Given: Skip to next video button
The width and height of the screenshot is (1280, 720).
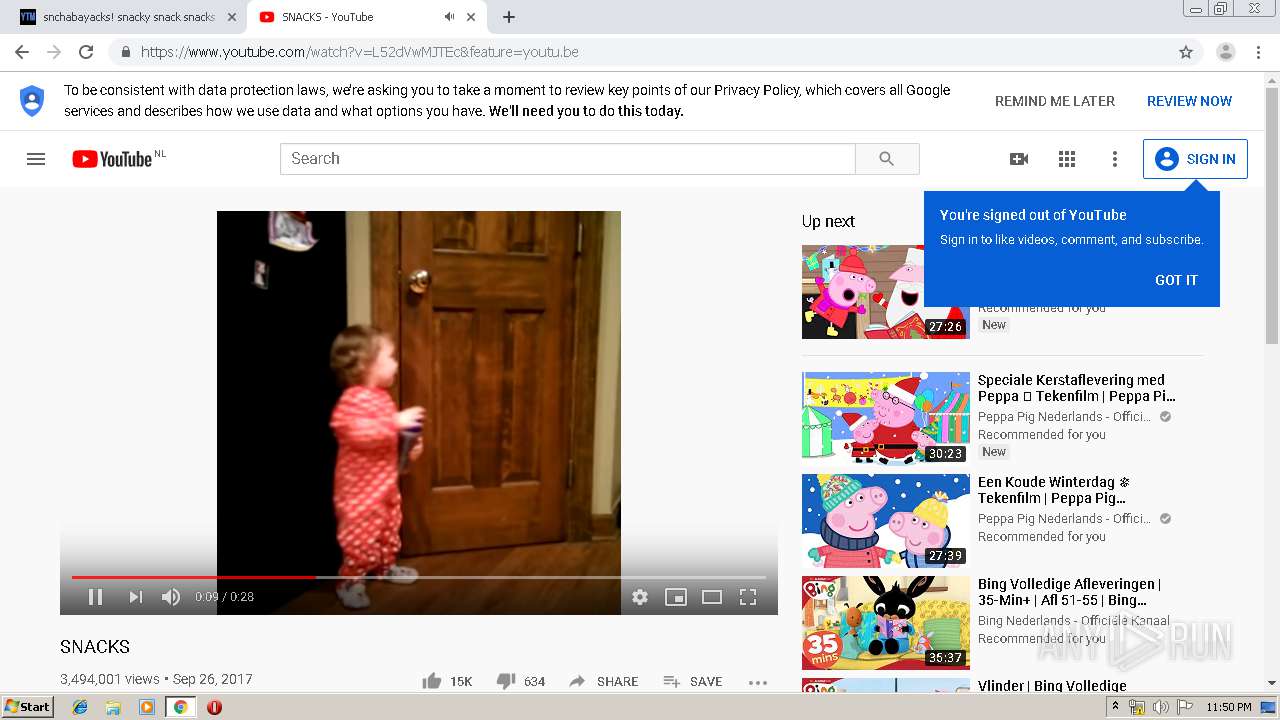Looking at the screenshot, I should pos(135,597).
